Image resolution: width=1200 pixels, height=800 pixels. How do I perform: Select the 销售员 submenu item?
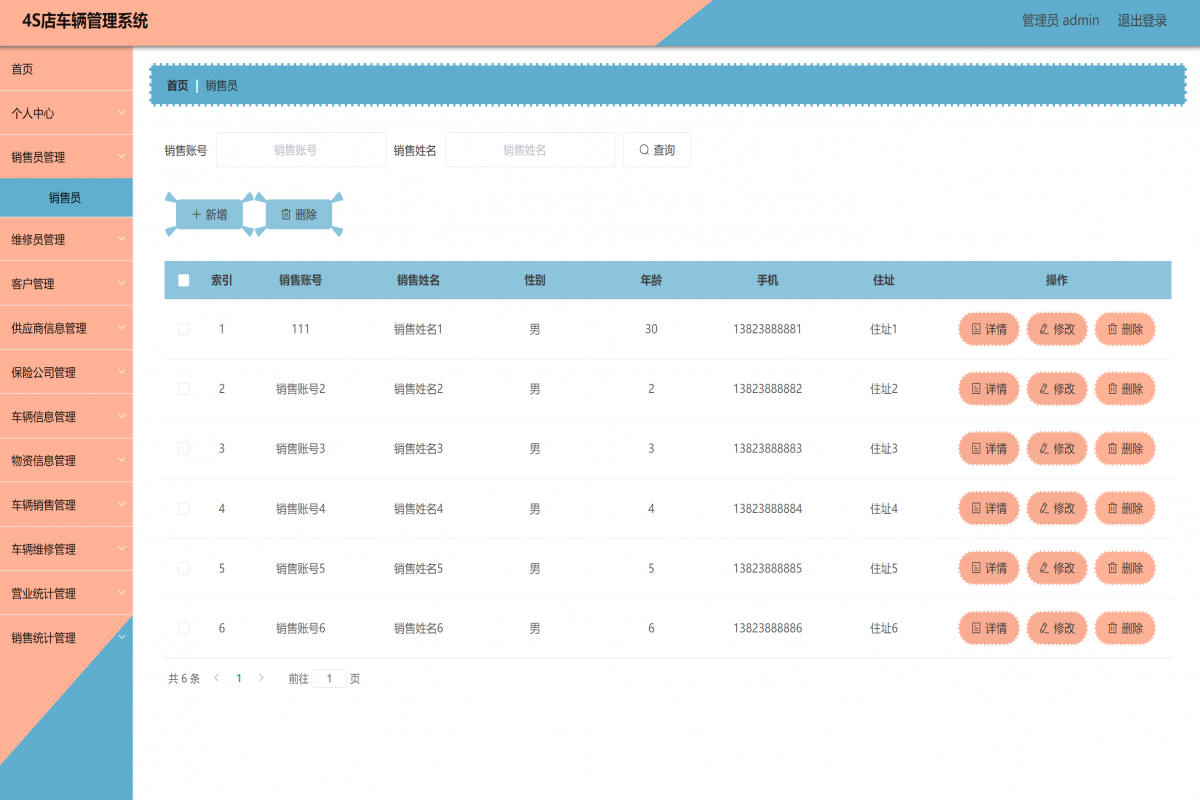point(66,198)
